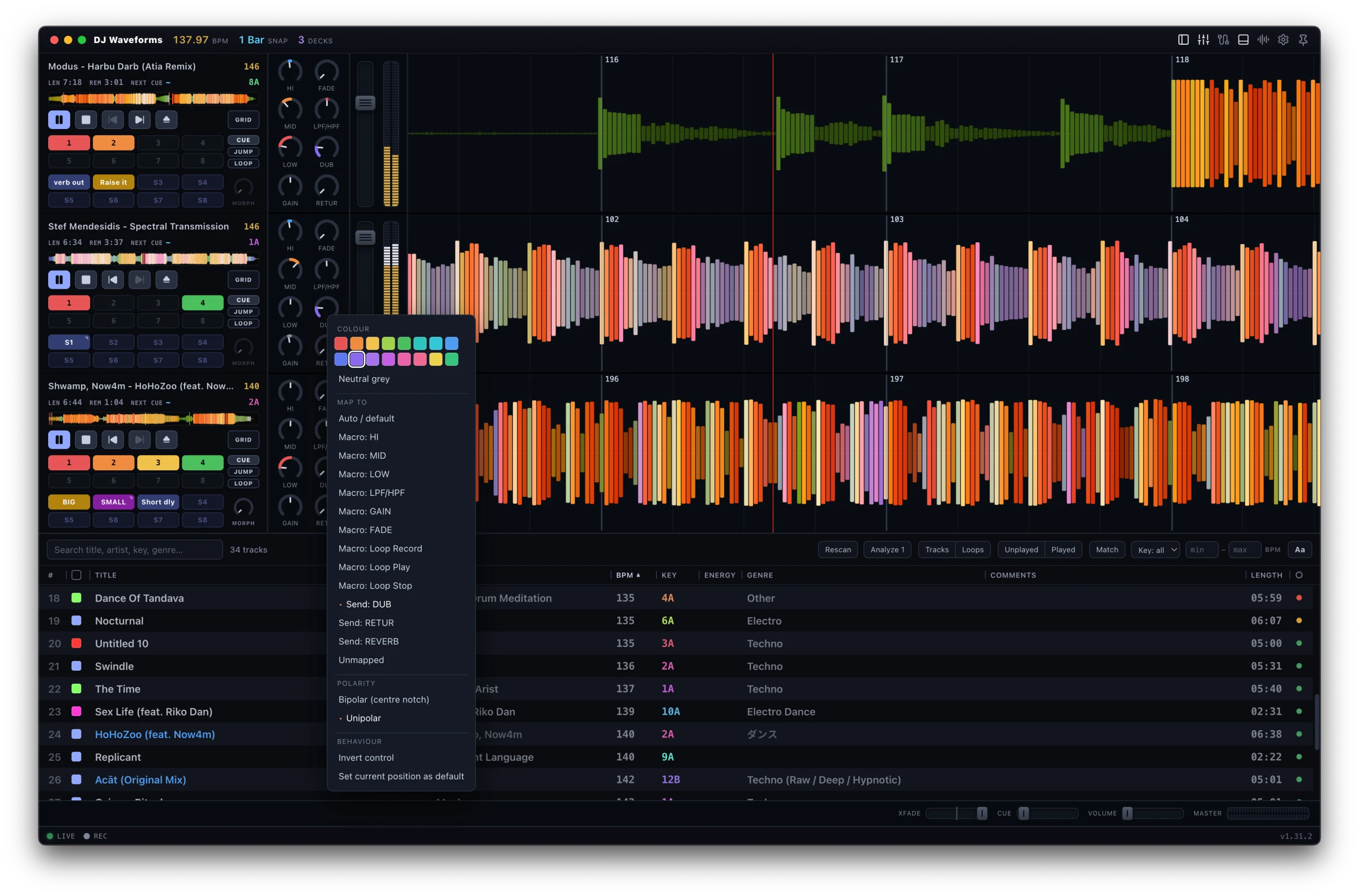Set polarity to Bipolar (centre notch)
1359x896 pixels.
pos(400,700)
